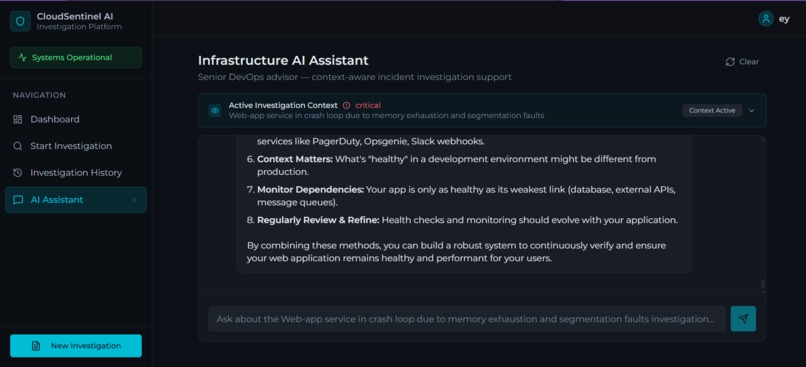
Task: Click the CloudSentinel shield logo icon
Action: (x=20, y=21)
